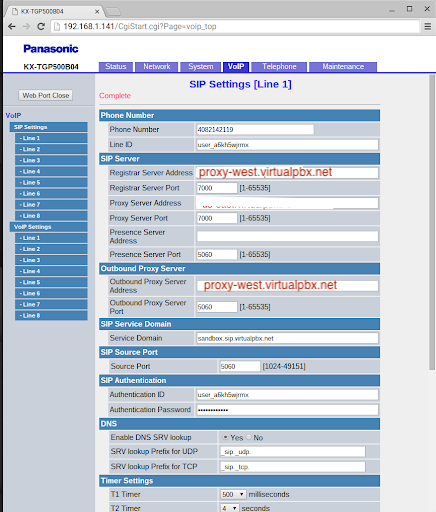Open VoIP Settings sidebar section
Image resolution: width=436 pixels, height=512 pixels.
(49, 227)
